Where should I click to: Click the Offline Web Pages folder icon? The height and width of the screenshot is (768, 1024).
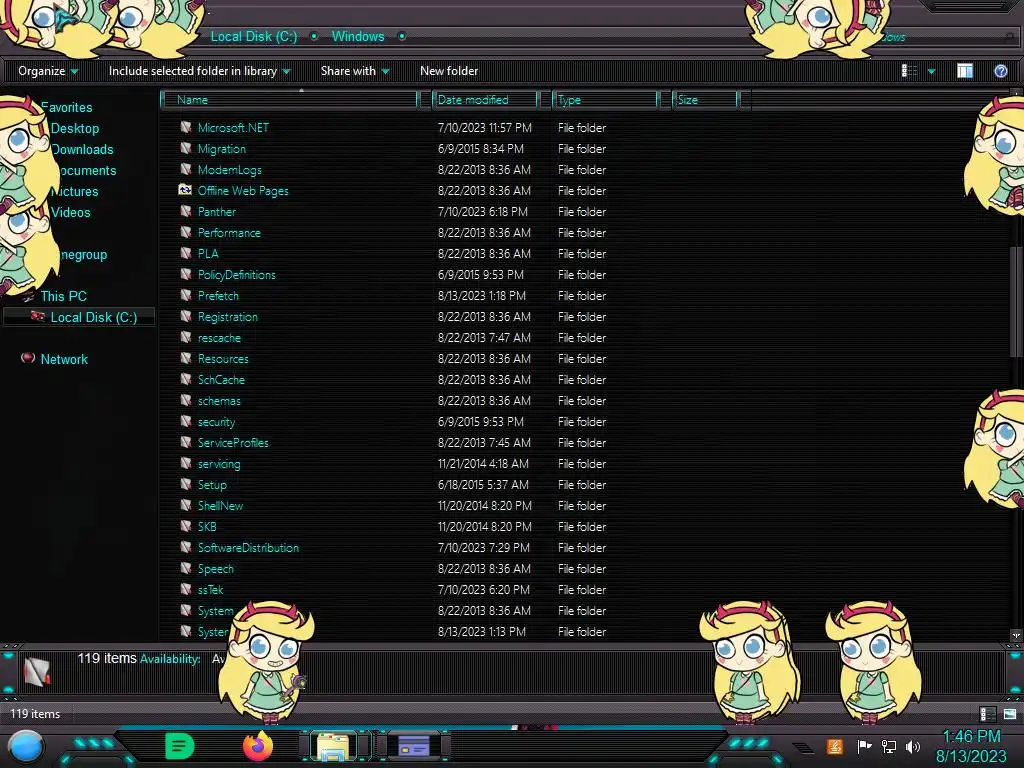tap(185, 190)
